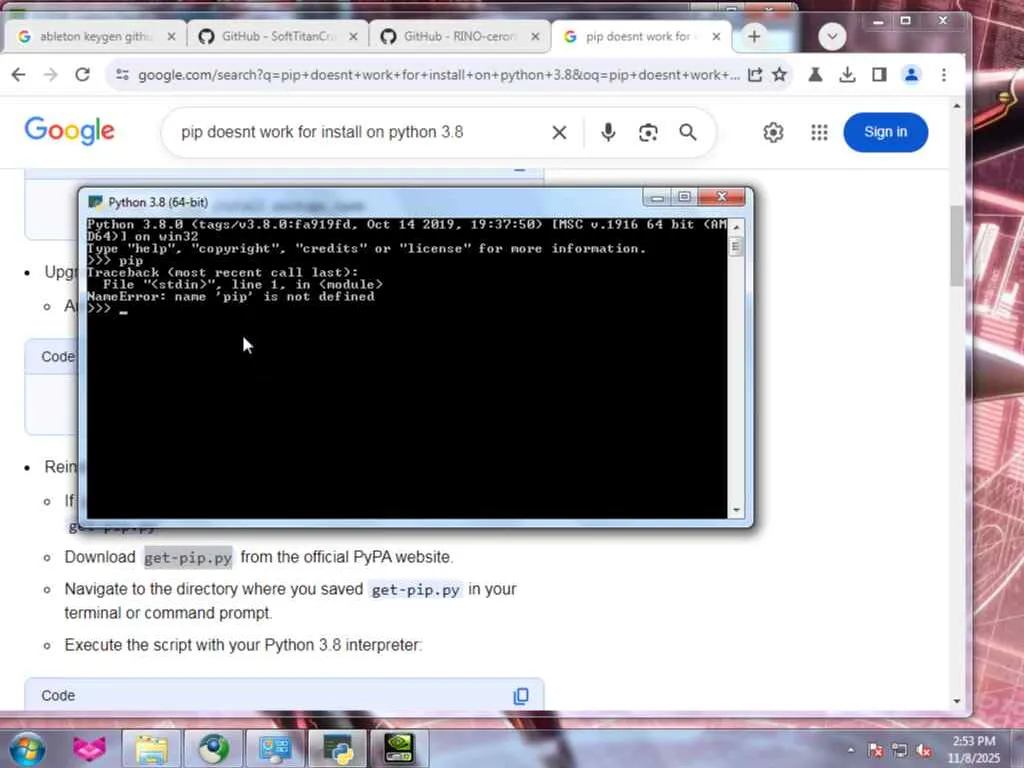Click the 'Navigate to the directory' line
1024x768 pixels.
click(291, 601)
